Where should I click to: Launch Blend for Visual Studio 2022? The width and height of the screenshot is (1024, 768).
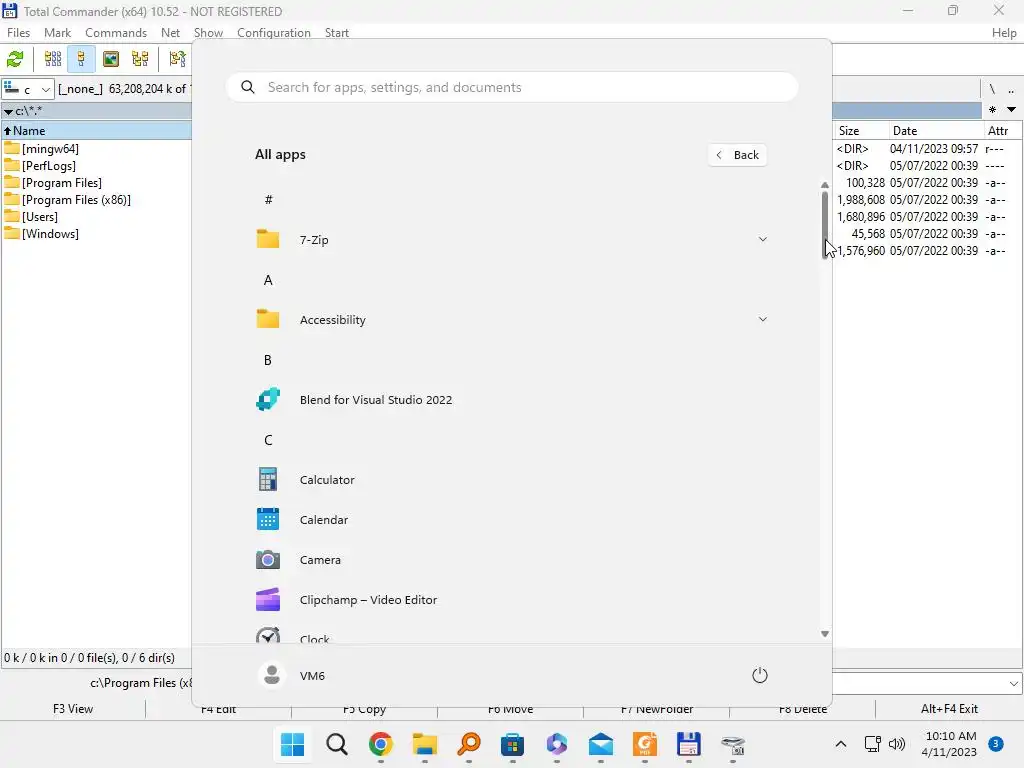coord(376,400)
